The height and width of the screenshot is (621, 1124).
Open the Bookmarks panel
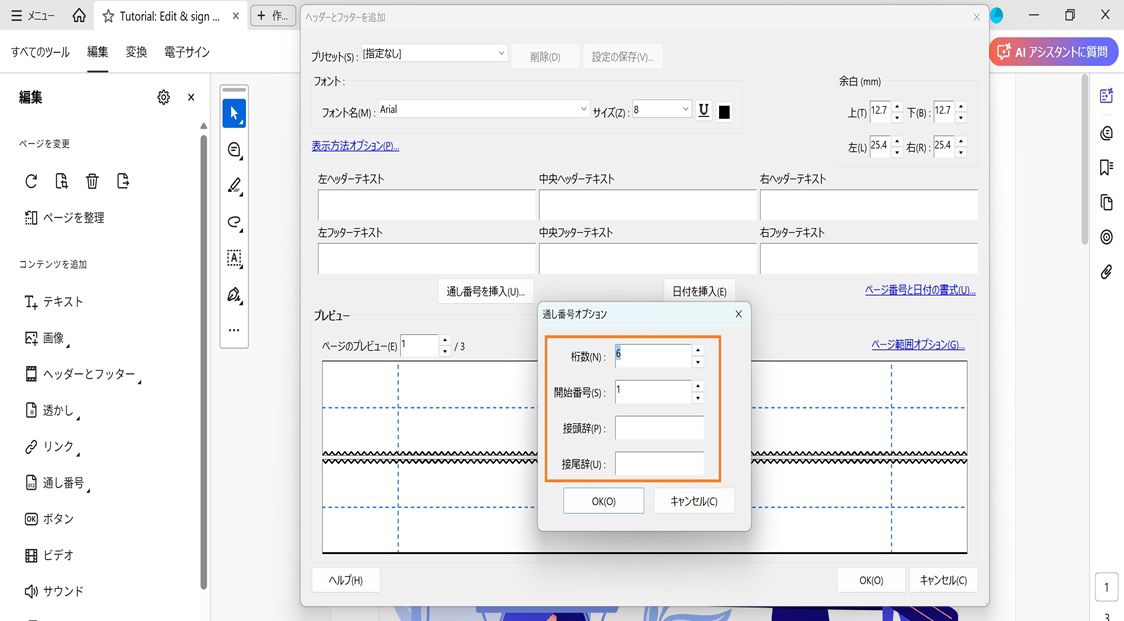[1106, 167]
